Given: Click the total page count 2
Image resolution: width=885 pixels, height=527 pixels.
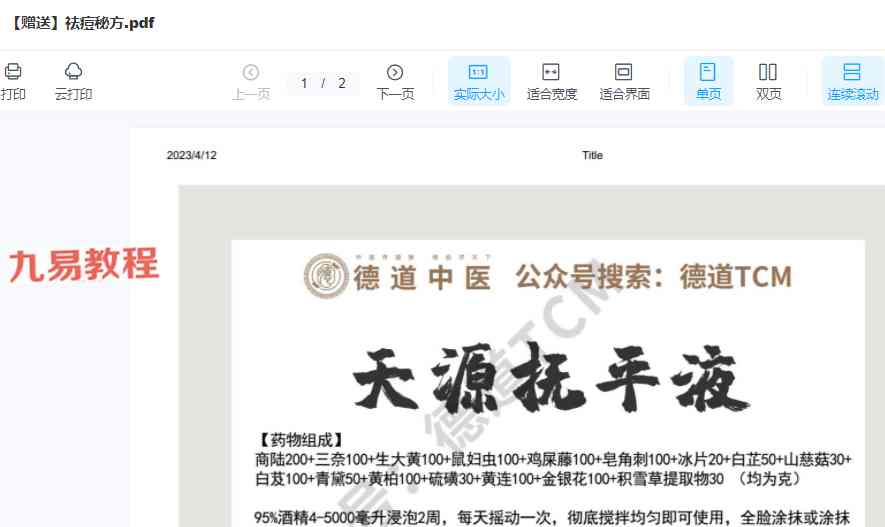Looking at the screenshot, I should coord(341,83).
